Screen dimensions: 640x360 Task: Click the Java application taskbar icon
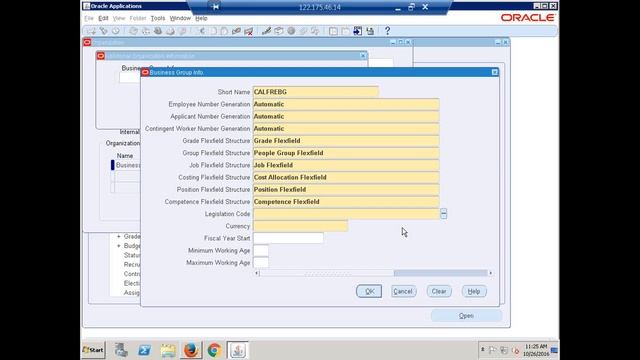[x=238, y=350]
